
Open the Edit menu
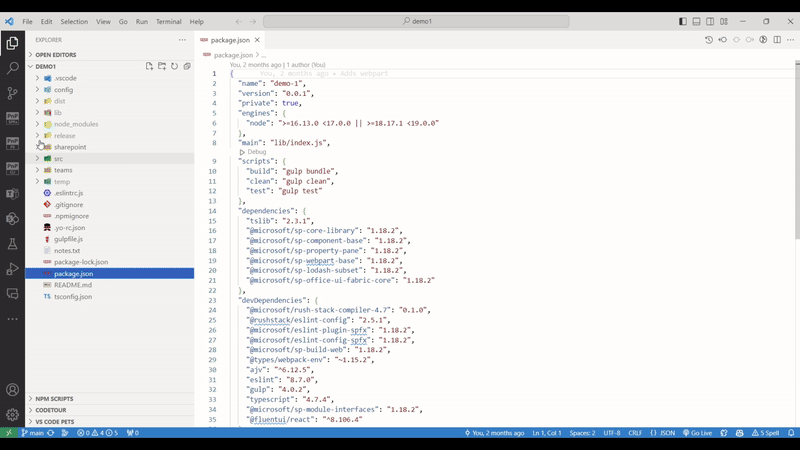[x=46, y=21]
